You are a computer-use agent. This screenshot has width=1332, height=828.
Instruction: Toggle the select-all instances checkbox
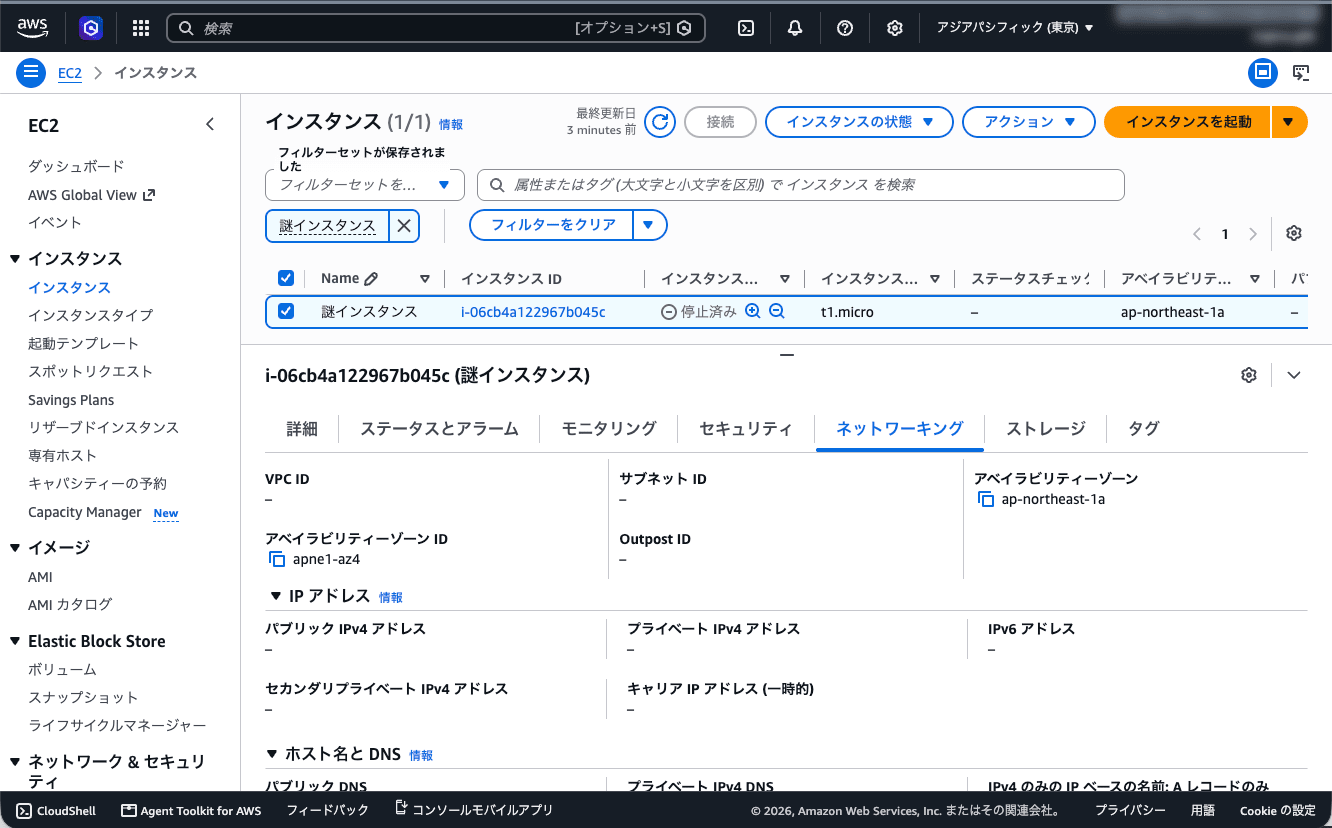[286, 278]
